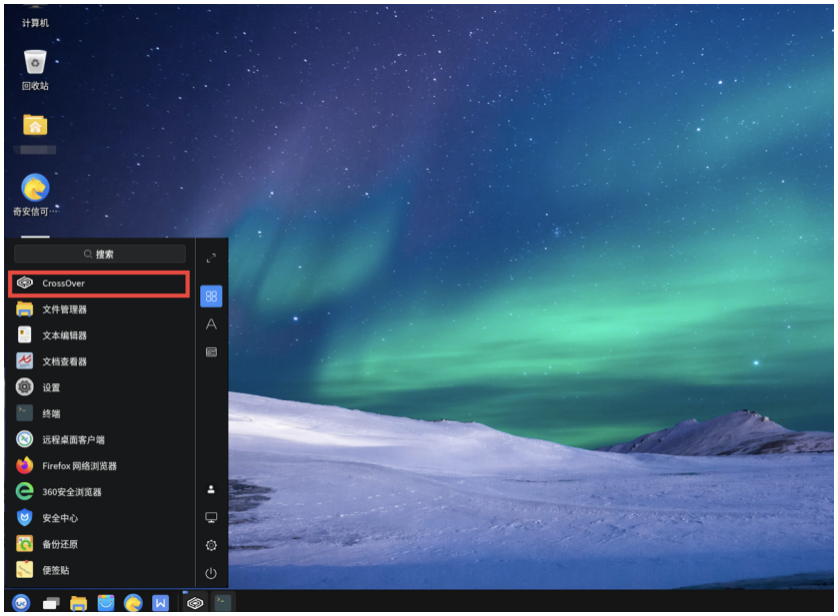Open 安全中心 shield icon
The image size is (838, 616).
[x=26, y=518]
